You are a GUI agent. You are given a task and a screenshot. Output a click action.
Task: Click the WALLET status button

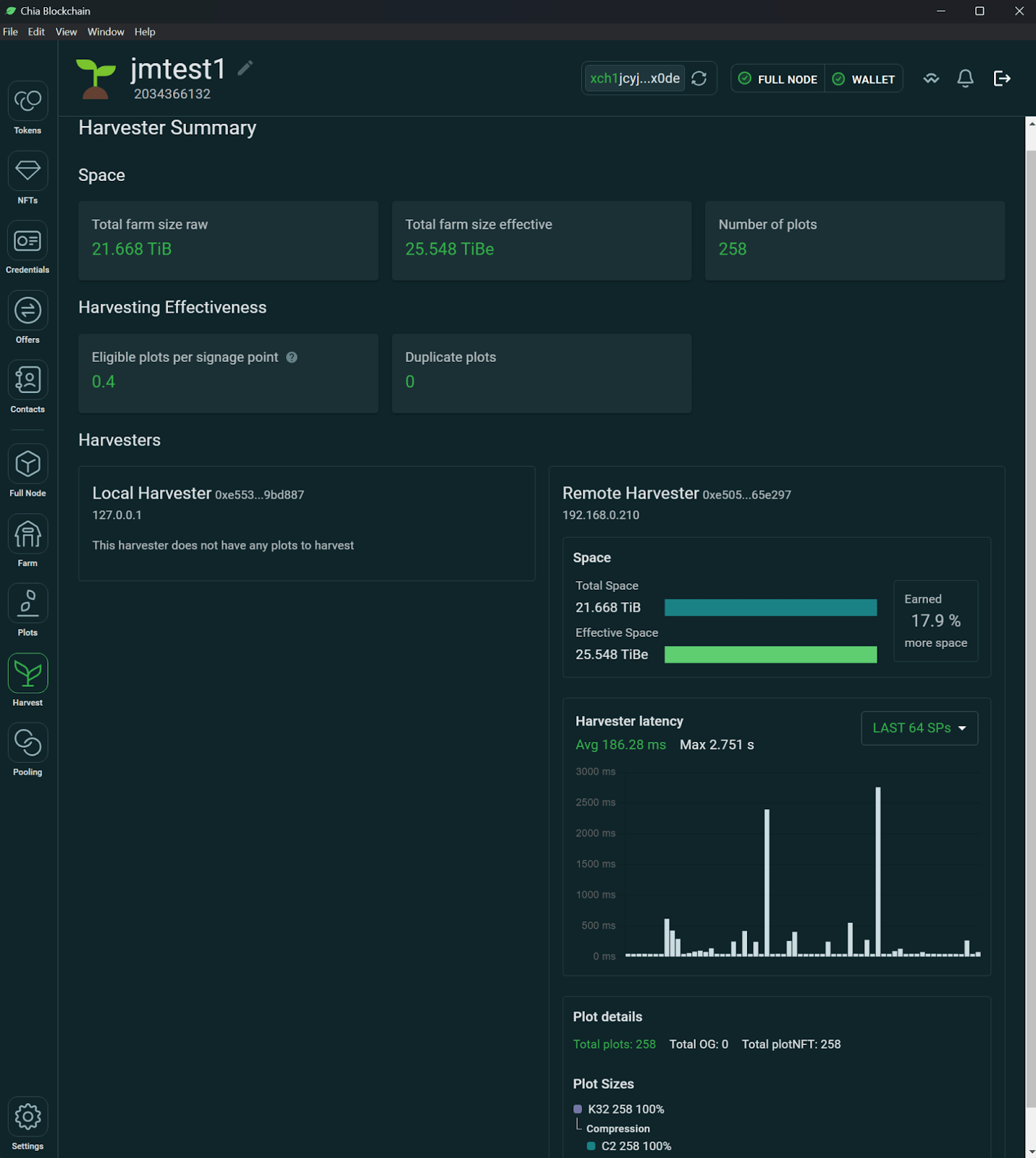[x=864, y=79]
